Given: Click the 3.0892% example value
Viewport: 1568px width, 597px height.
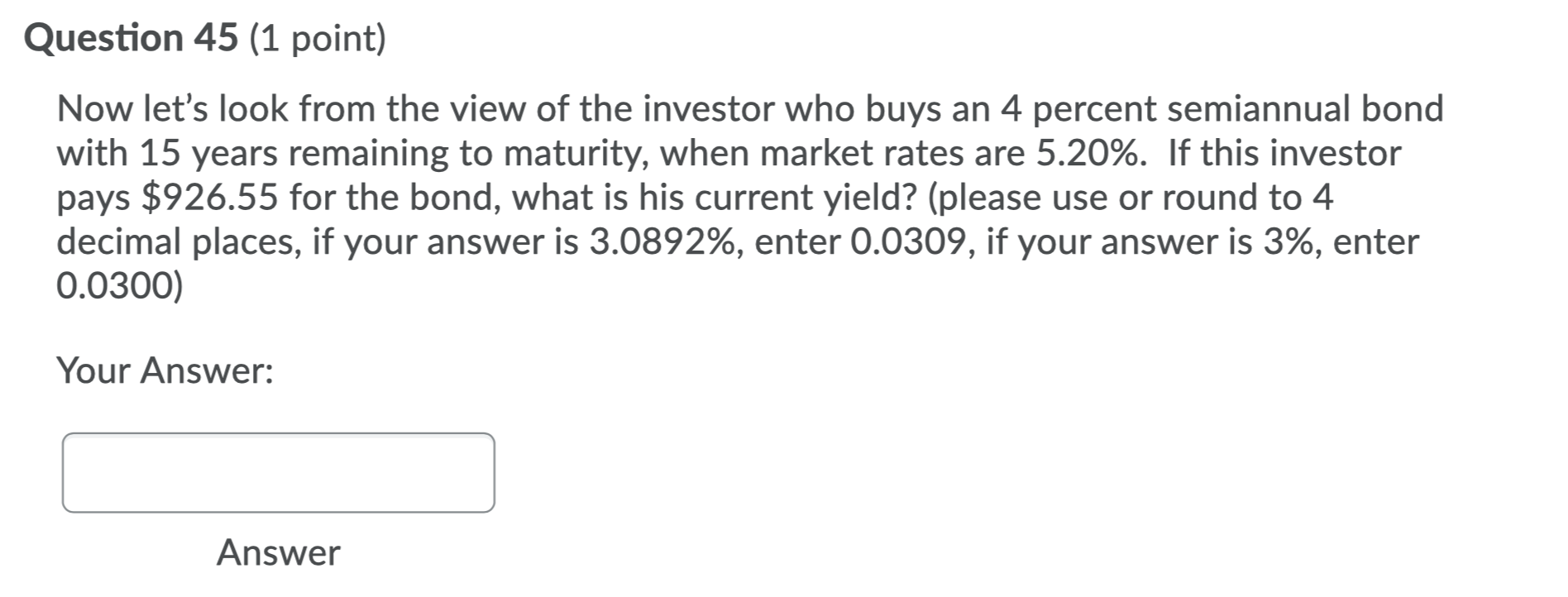Looking at the screenshot, I should click(662, 241).
